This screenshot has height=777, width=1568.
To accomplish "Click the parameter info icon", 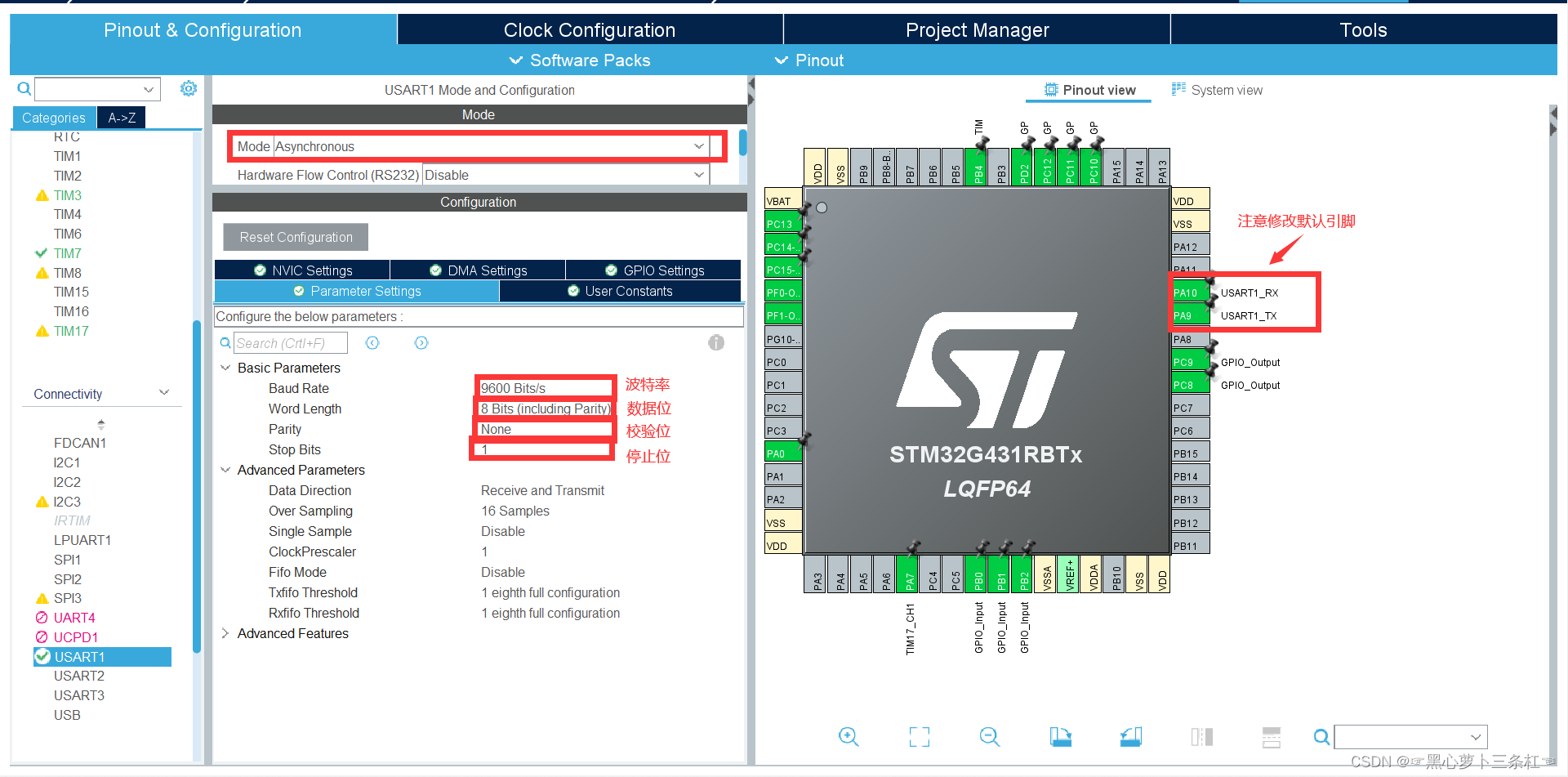I will [x=716, y=342].
